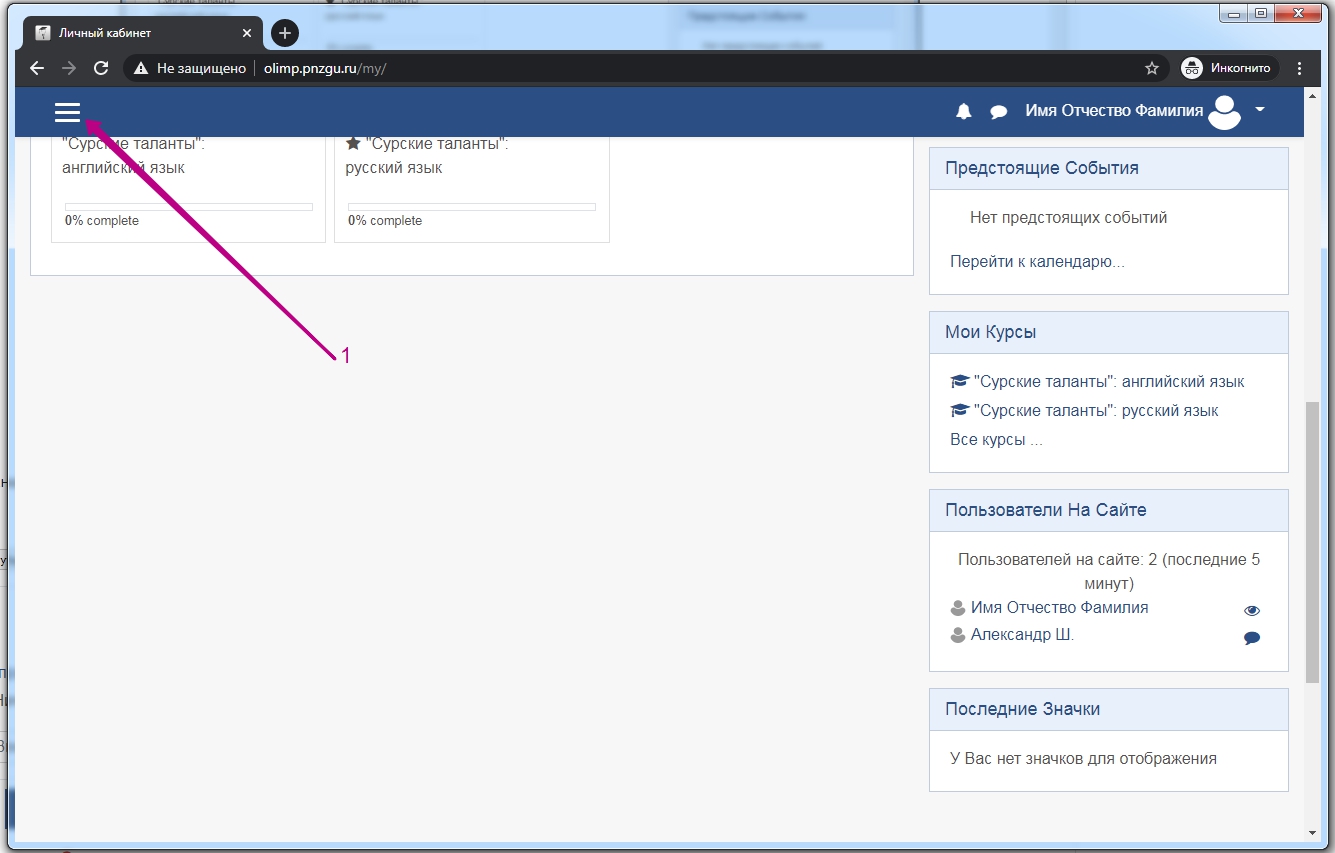Open Chrome three-dot menu

pos(1300,68)
